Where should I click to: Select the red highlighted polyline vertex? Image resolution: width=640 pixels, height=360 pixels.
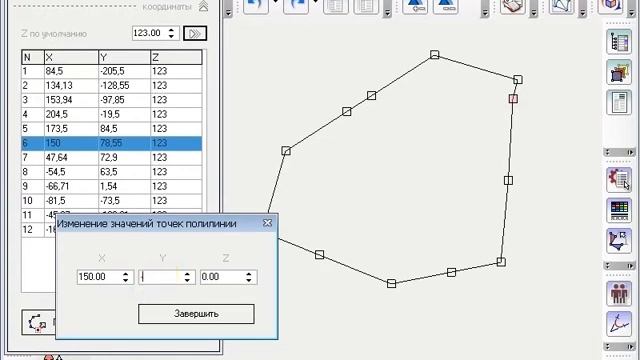513,98
